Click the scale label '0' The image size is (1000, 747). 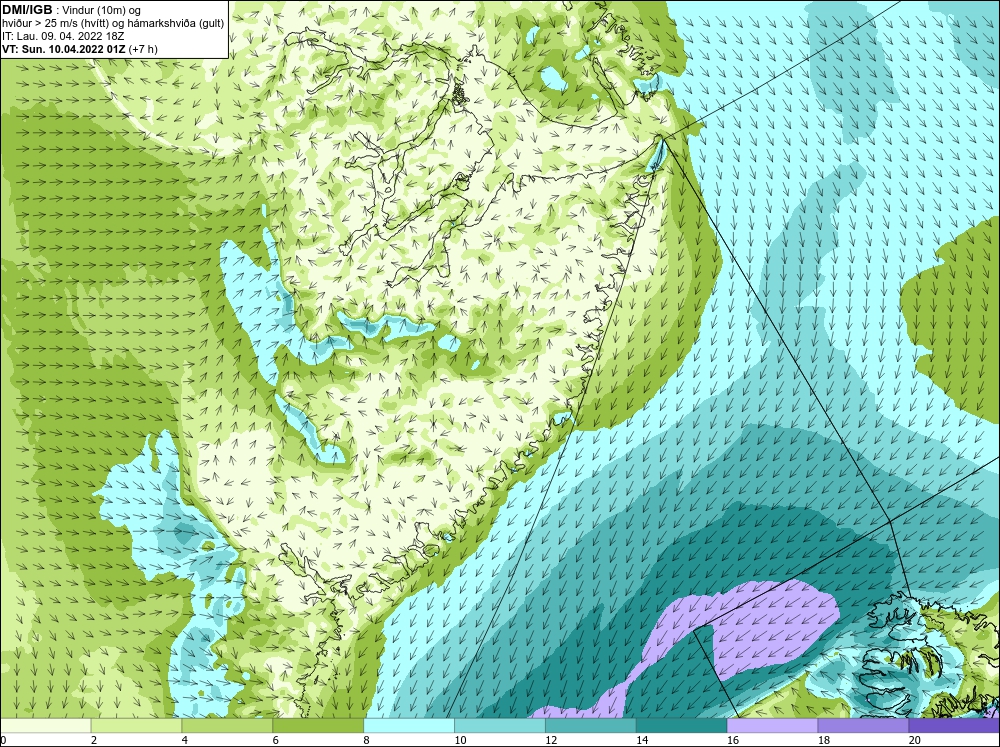point(3,740)
